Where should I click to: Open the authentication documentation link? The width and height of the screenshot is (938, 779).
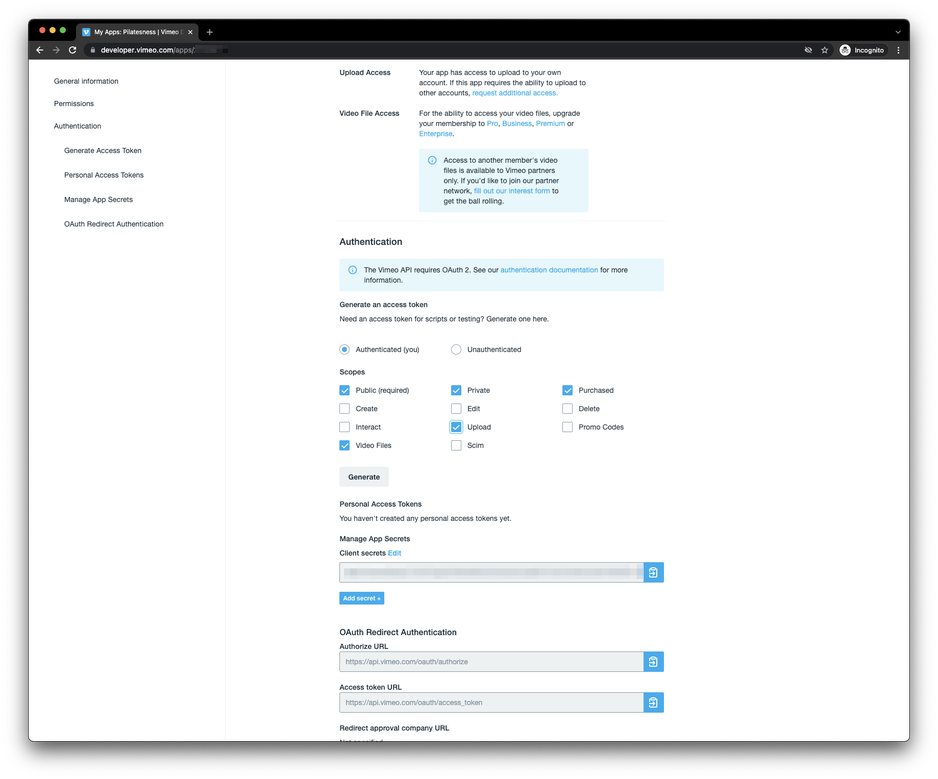[x=549, y=270]
